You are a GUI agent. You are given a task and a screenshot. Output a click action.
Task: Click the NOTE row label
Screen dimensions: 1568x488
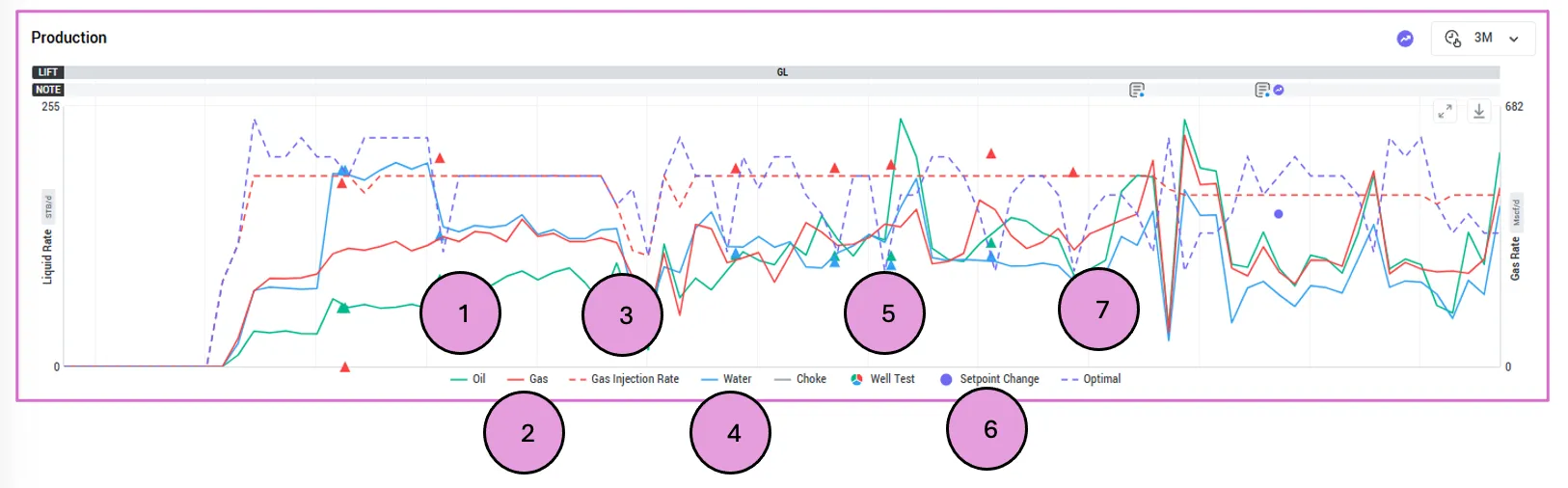click(48, 90)
